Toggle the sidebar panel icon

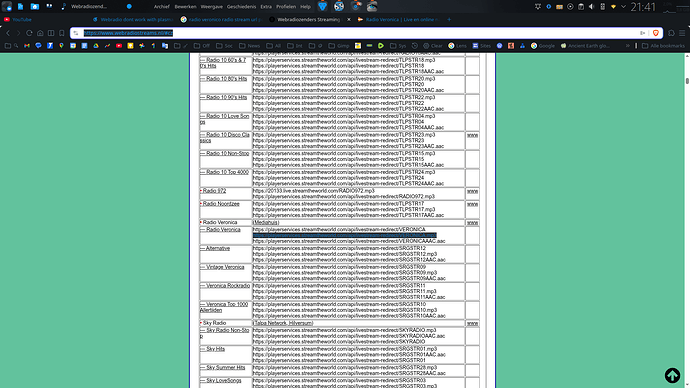[51, 33]
